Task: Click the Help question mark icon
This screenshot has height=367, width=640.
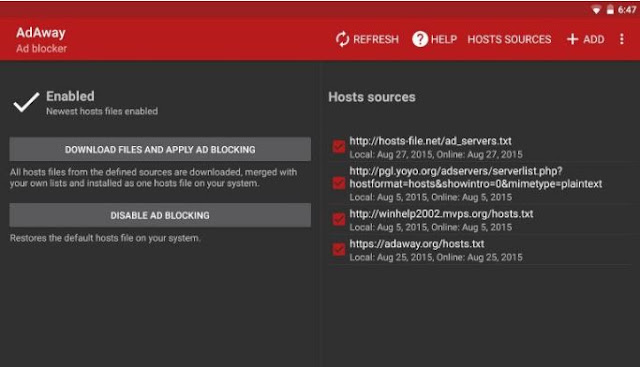Action: pyautogui.click(x=420, y=39)
